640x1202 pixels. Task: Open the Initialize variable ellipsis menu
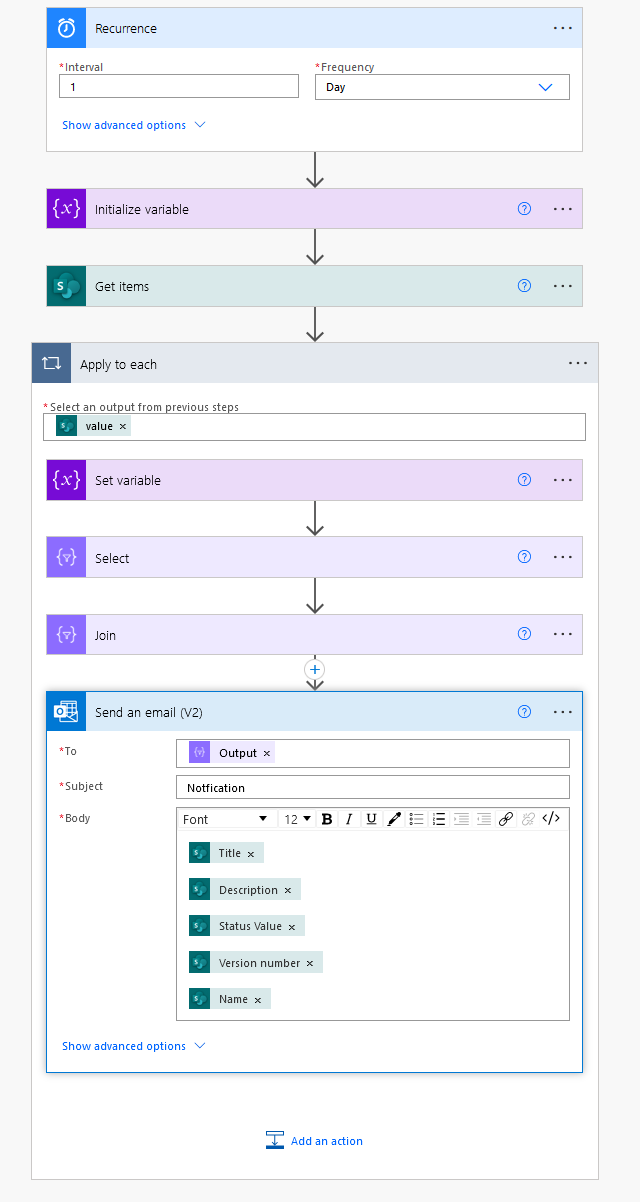point(563,209)
